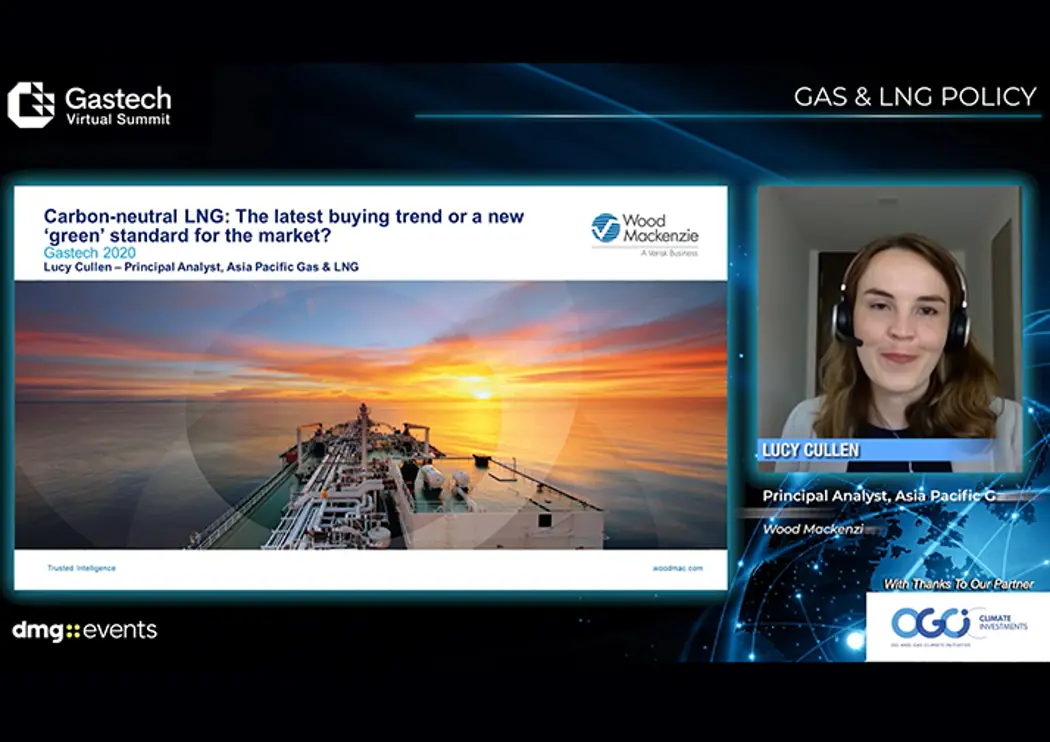The image size is (1050, 742).
Task: Click the Trusted Intelligence footer text
Action: click(82, 568)
